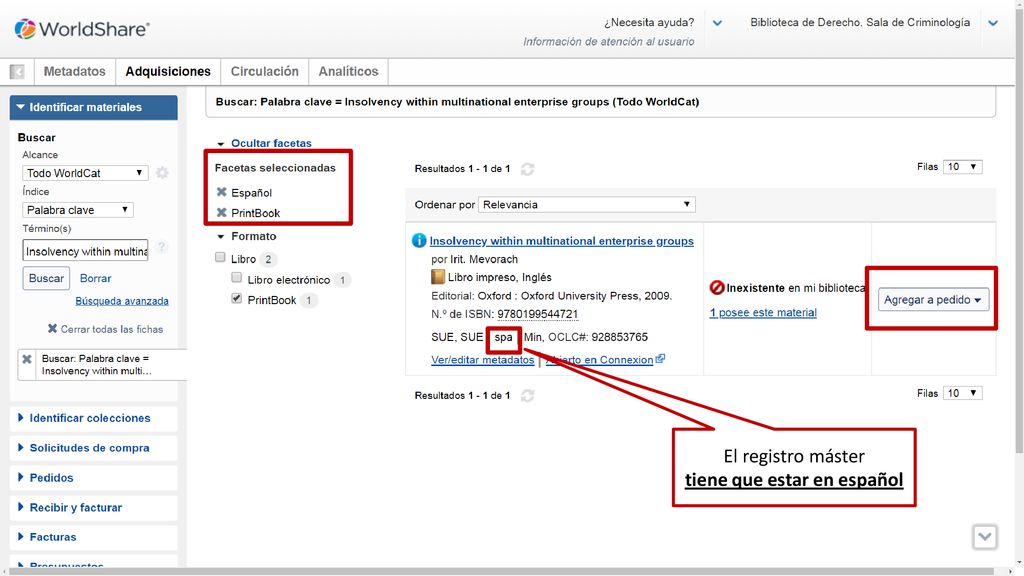Open the Alcance dropdown Todo WorldCat
Viewport: 1024px width, 576px height.
coord(85,173)
